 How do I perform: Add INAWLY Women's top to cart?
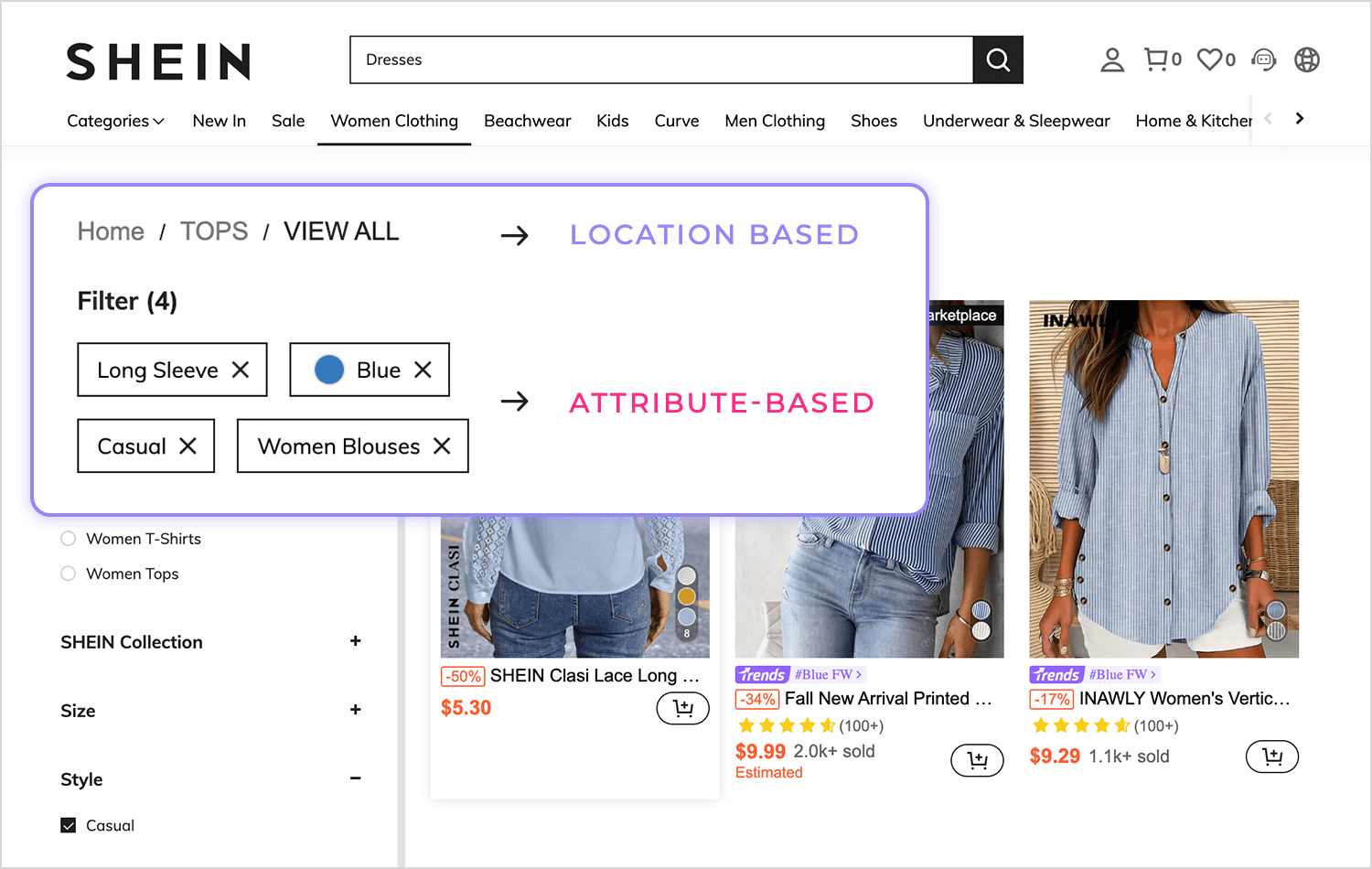pyautogui.click(x=1272, y=756)
